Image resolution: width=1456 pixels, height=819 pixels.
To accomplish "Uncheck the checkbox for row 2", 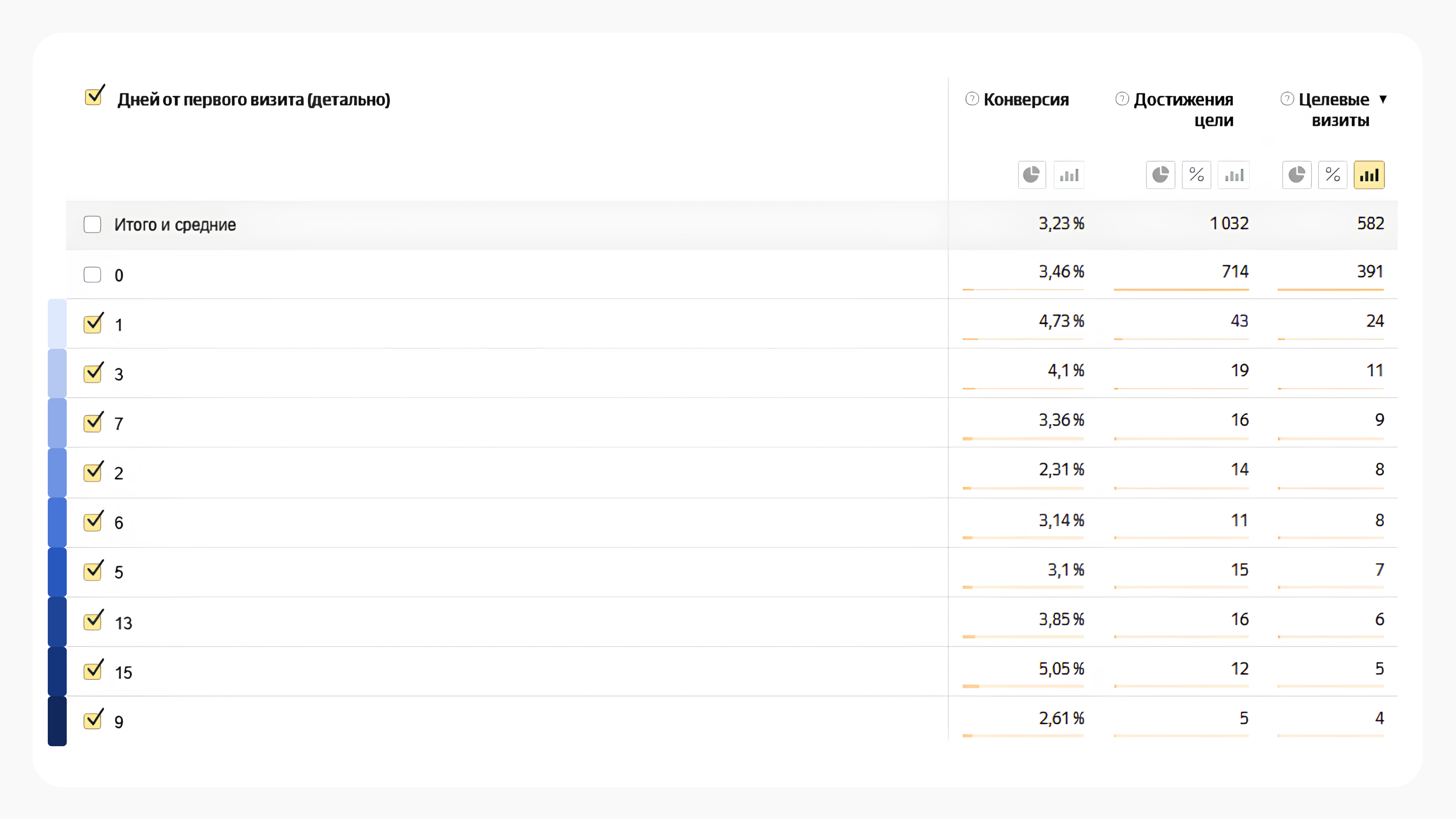I will 93,471.
